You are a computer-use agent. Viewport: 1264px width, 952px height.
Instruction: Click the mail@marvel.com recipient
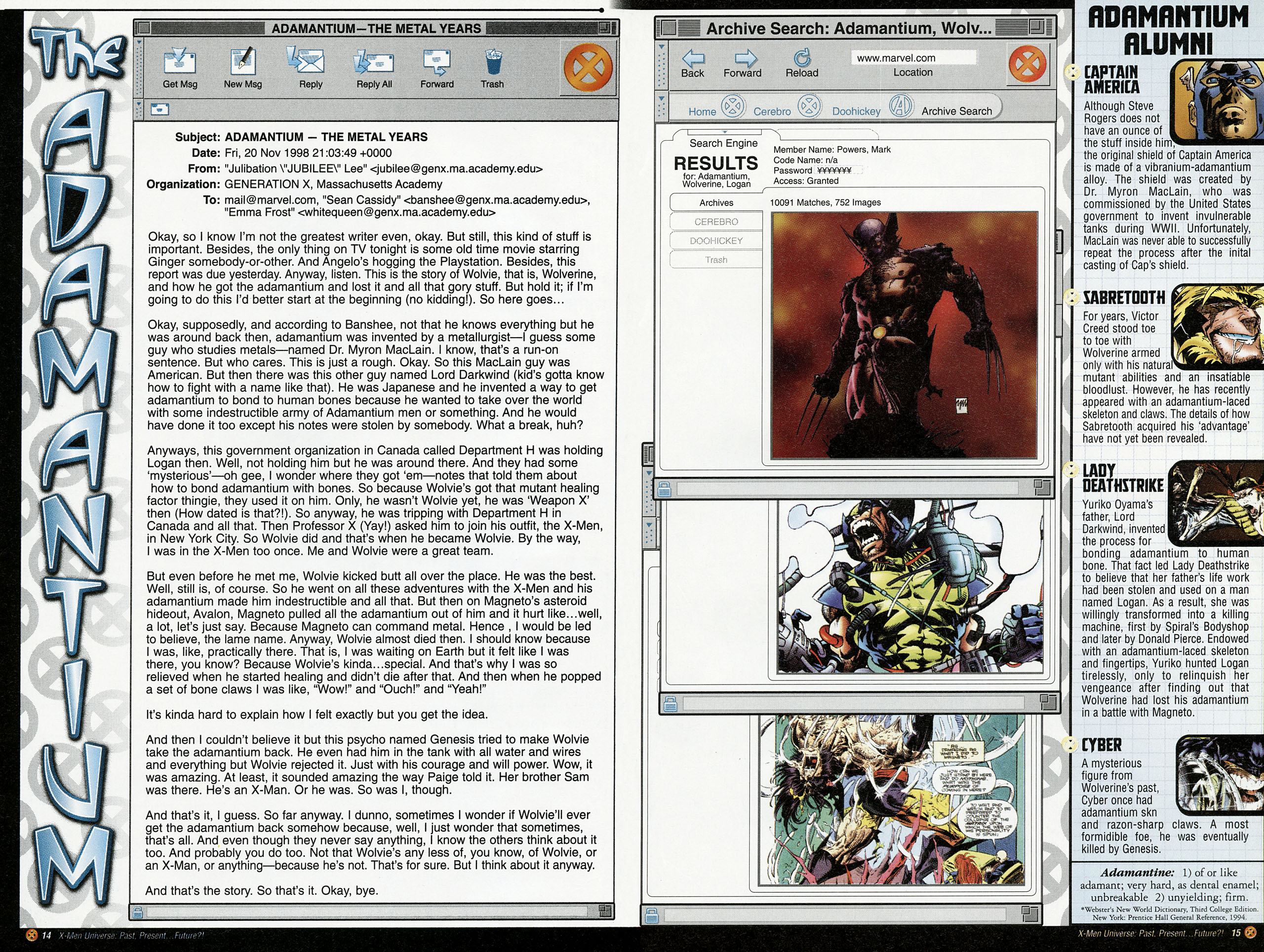click(x=270, y=200)
